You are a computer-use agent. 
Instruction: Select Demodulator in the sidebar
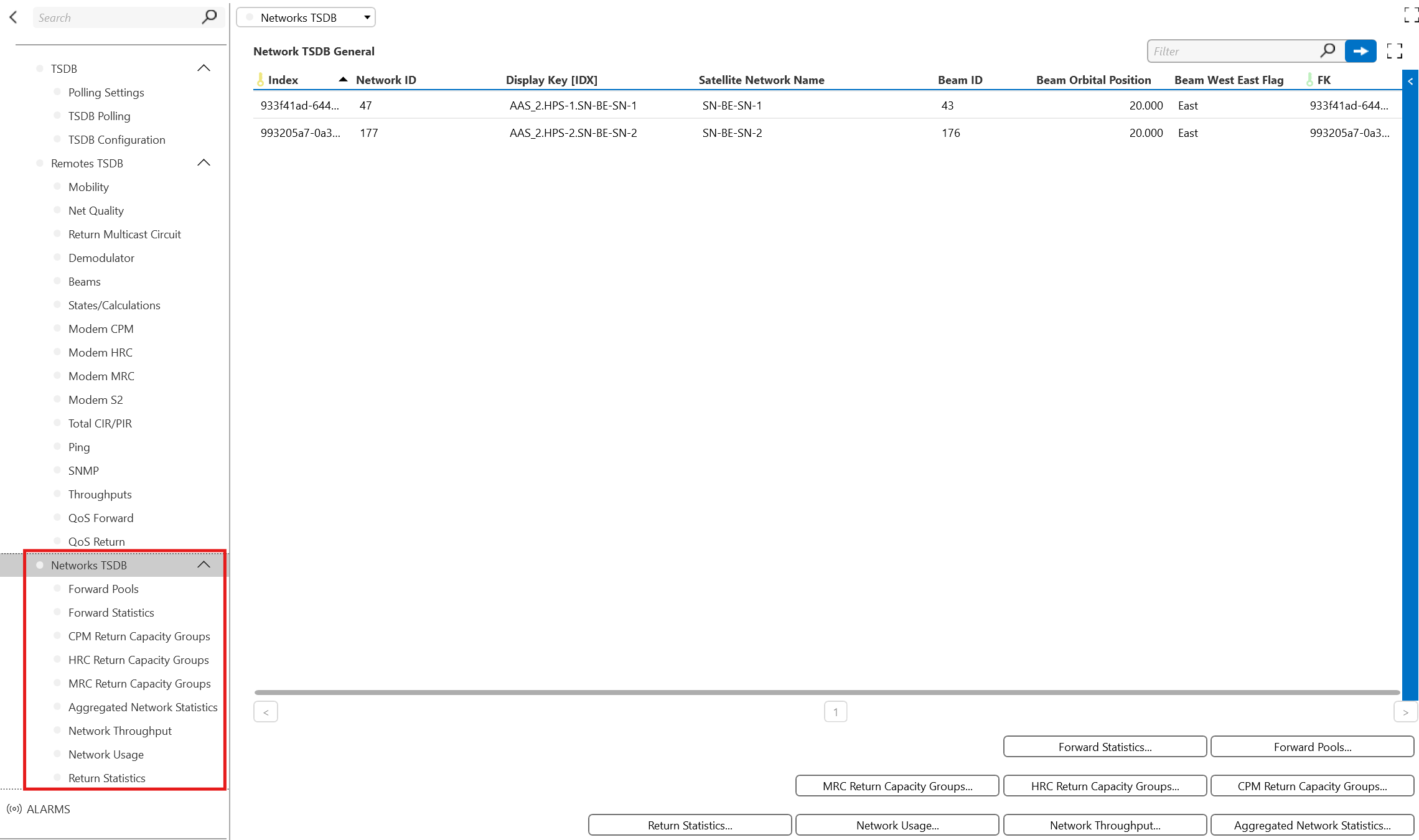coord(101,258)
